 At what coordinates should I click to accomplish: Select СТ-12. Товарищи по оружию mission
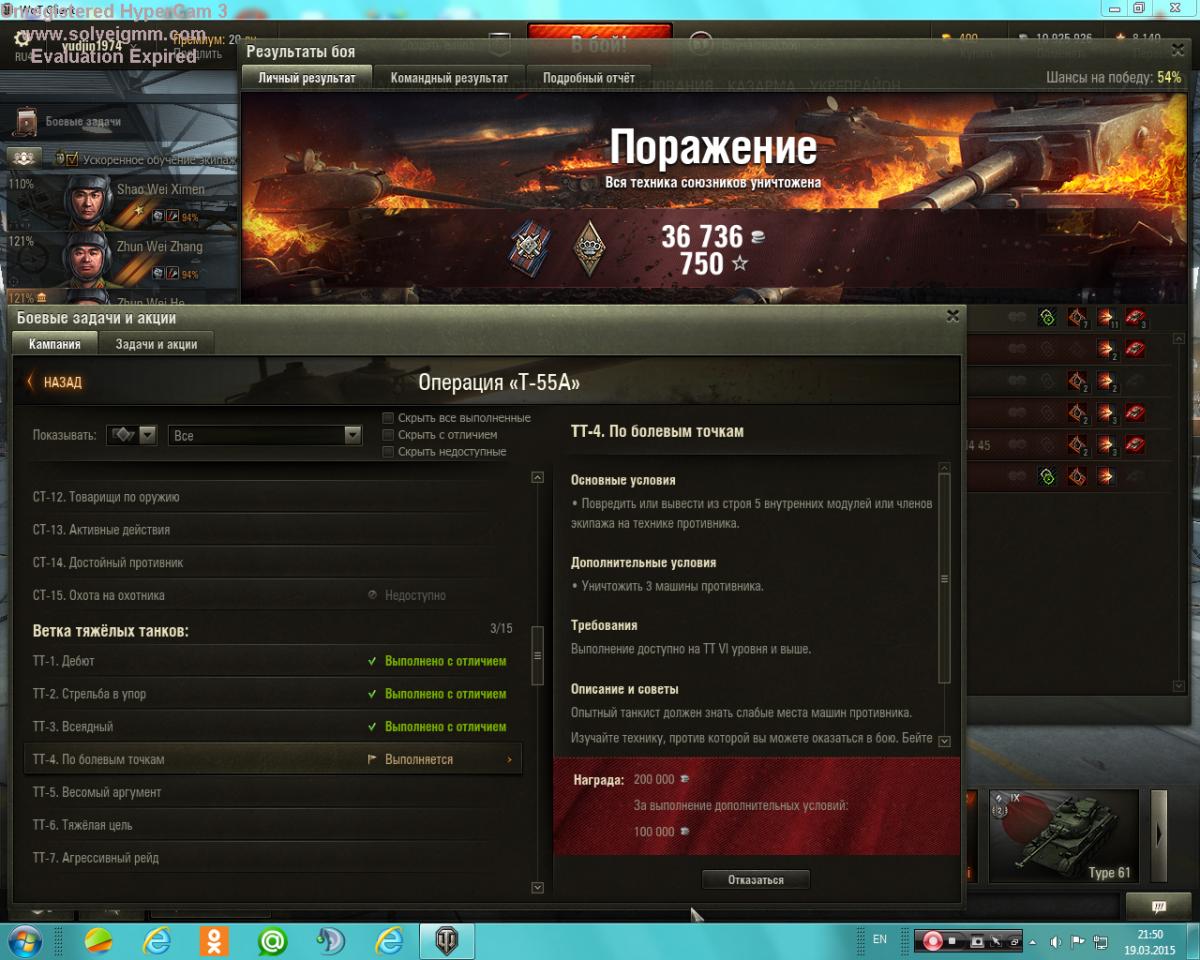[x=272, y=497]
